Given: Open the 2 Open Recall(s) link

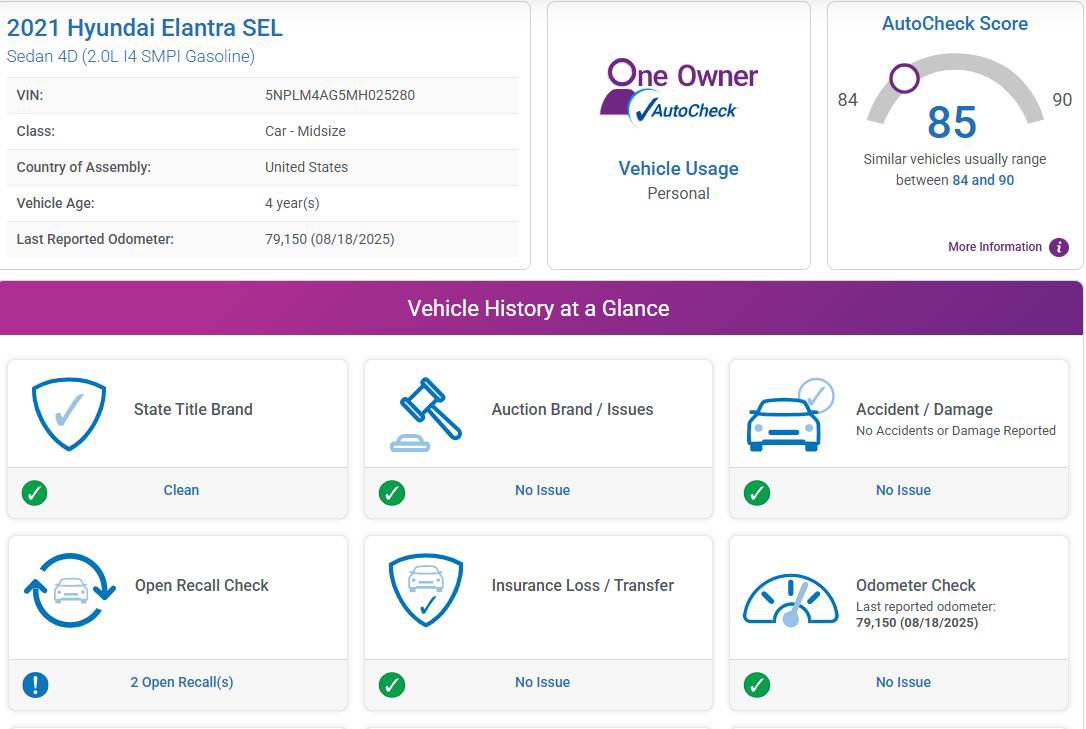Looking at the screenshot, I should (x=182, y=682).
